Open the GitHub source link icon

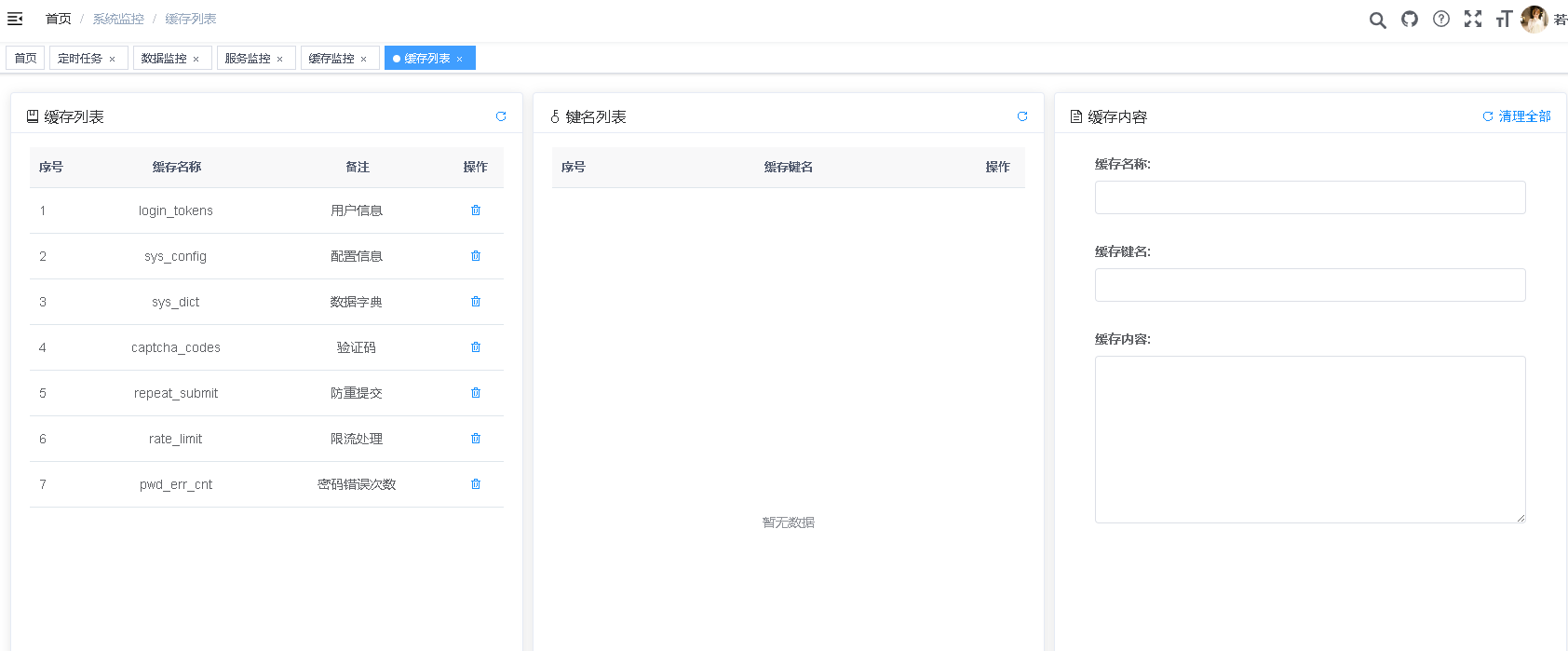click(x=1410, y=19)
